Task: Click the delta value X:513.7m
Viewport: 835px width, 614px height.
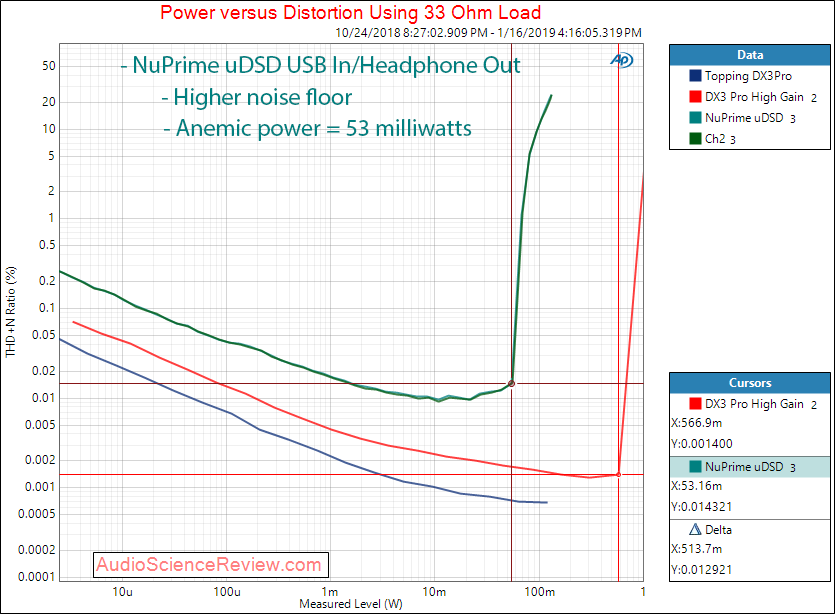Action: [697, 549]
